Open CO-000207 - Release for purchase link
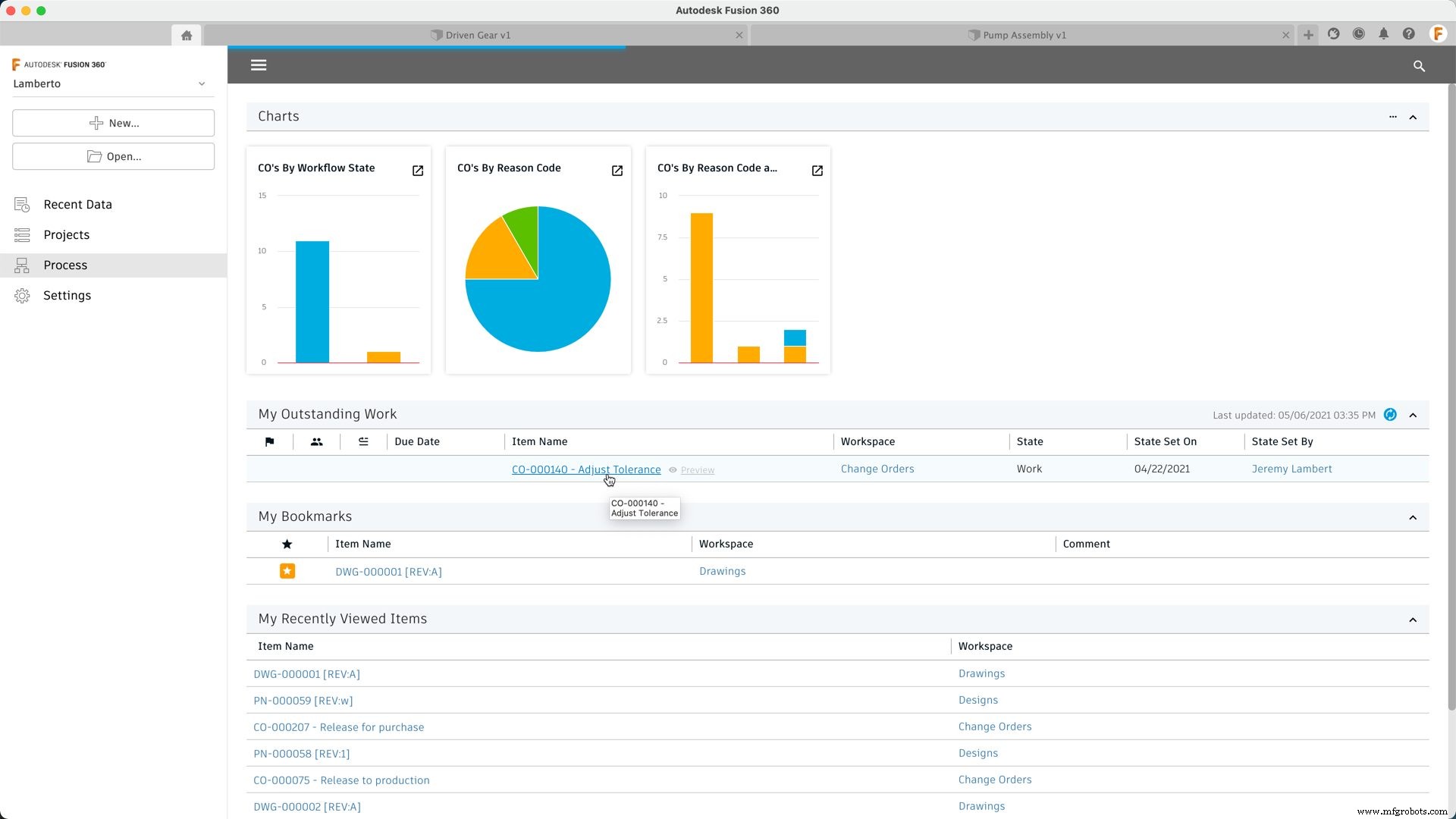The image size is (1456, 819). pyautogui.click(x=338, y=727)
